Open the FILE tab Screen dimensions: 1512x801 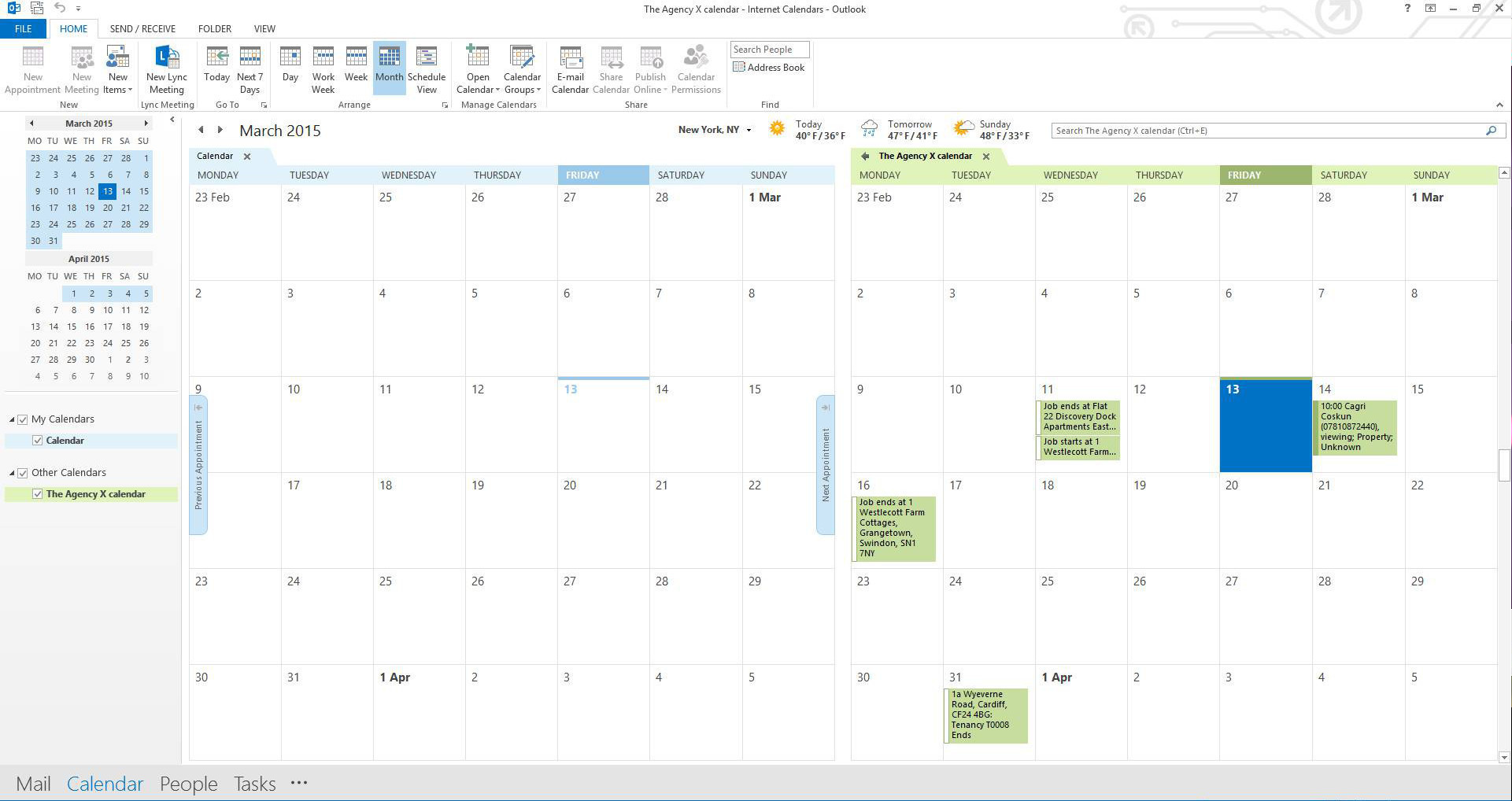(x=24, y=29)
